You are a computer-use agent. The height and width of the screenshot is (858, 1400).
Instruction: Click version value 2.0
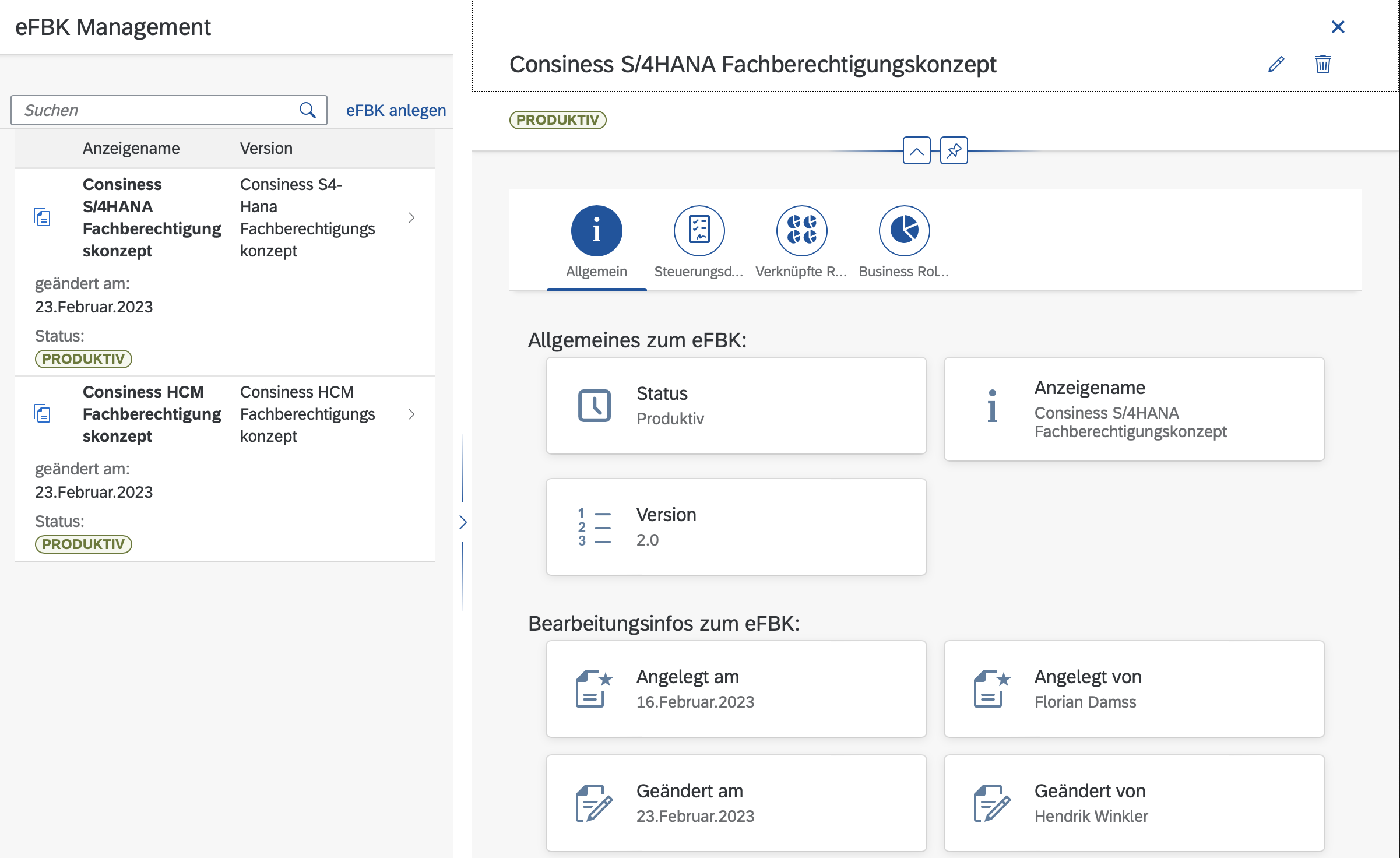pyautogui.click(x=648, y=540)
